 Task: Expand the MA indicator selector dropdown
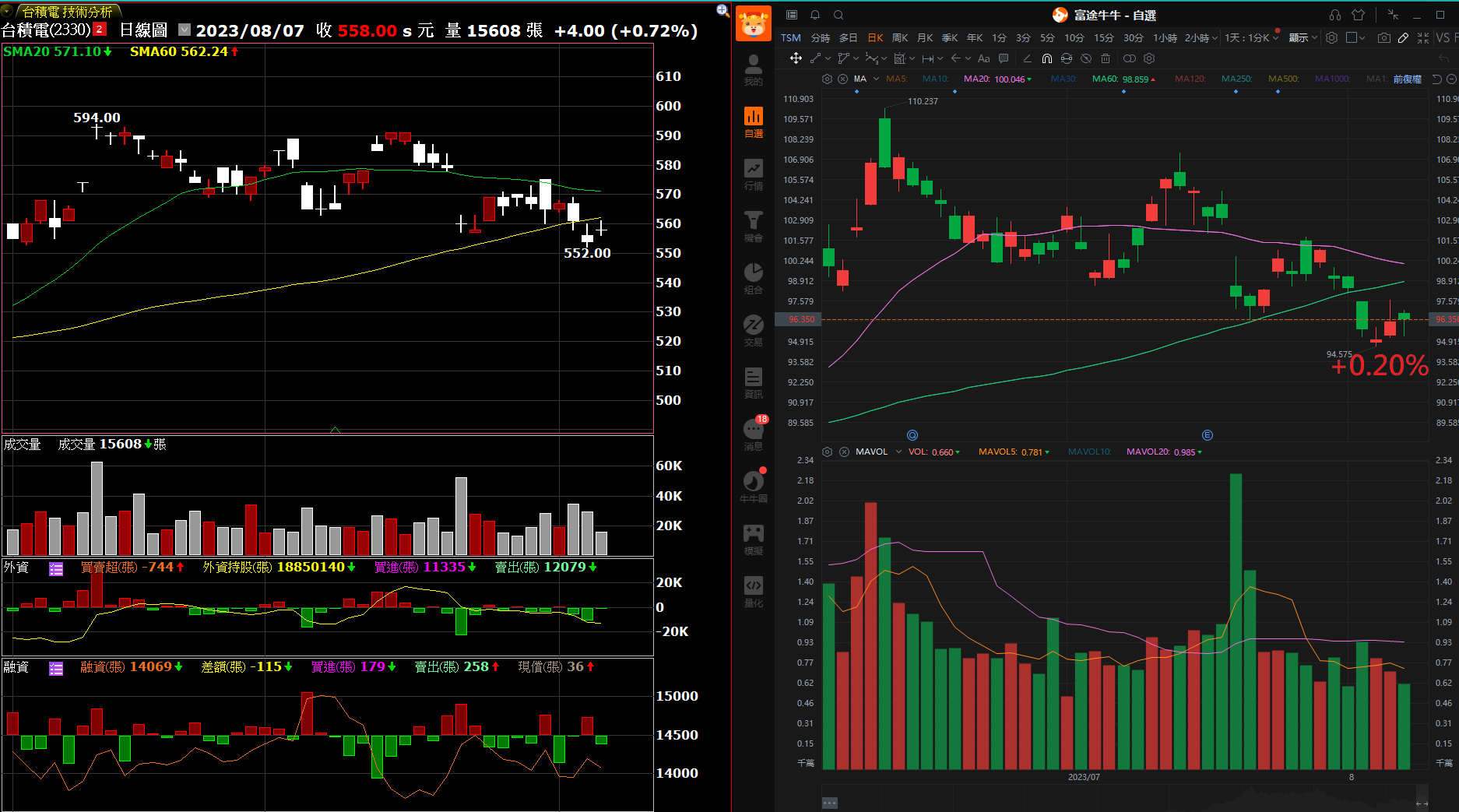tap(876, 79)
